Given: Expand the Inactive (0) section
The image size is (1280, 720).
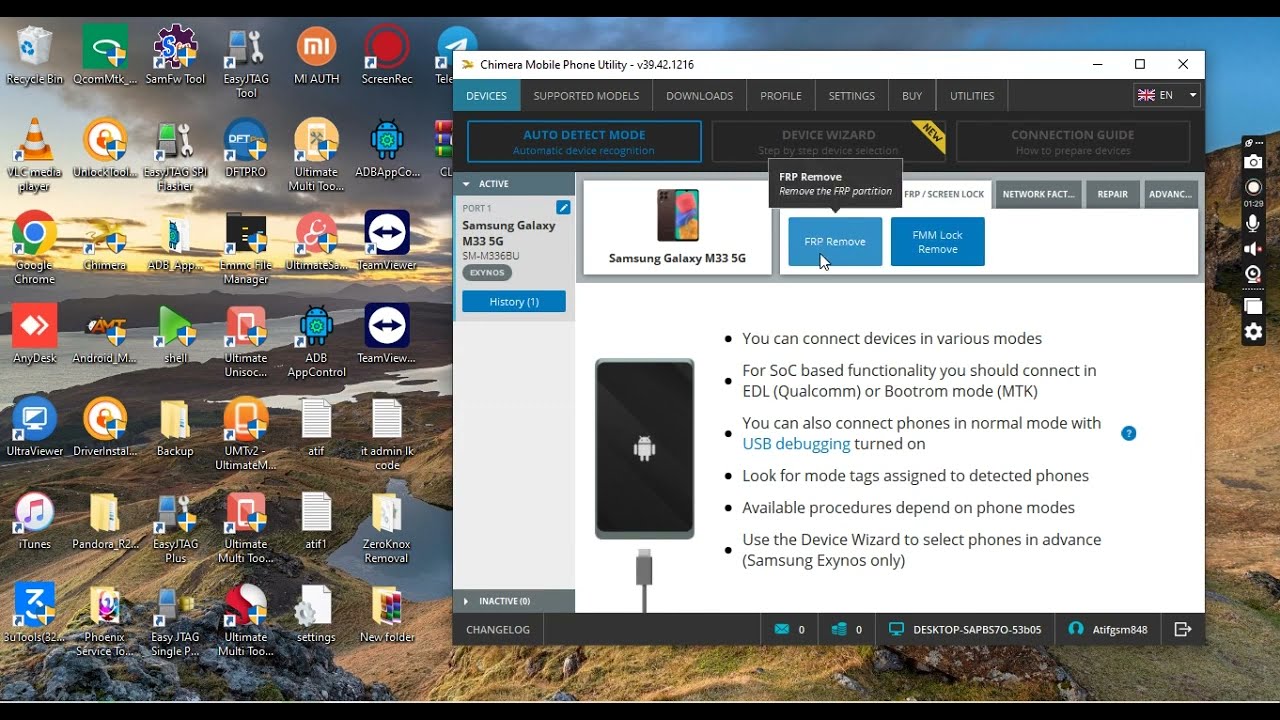Looking at the screenshot, I should 514,601.
